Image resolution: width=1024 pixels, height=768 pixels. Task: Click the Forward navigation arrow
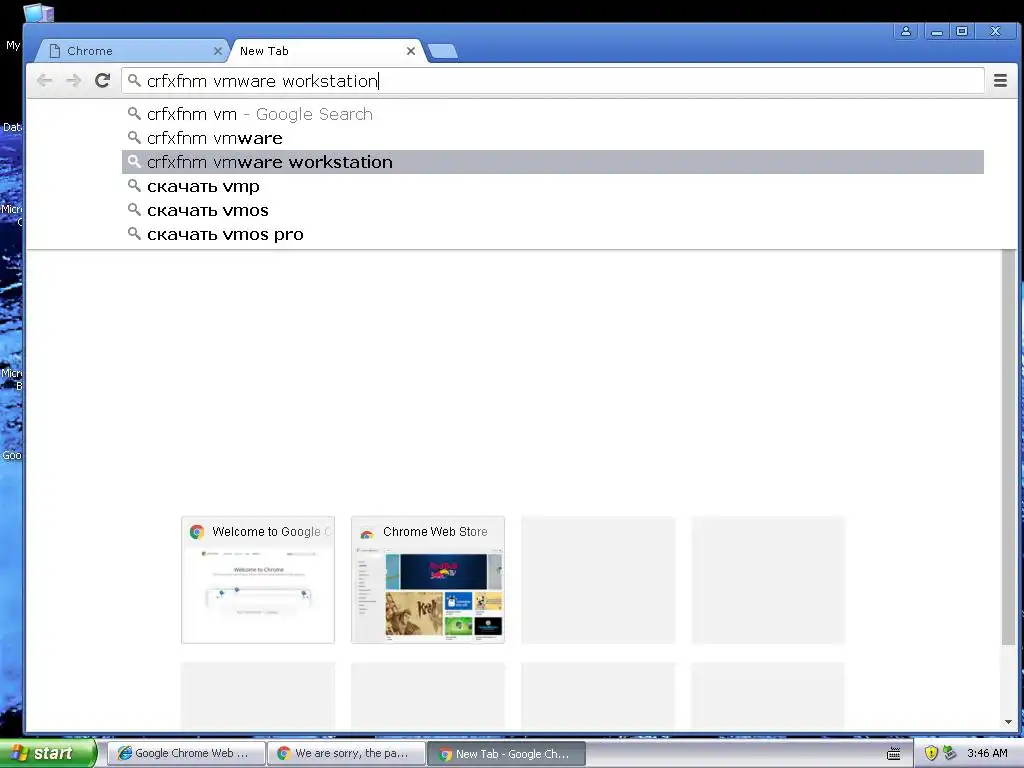[73, 80]
